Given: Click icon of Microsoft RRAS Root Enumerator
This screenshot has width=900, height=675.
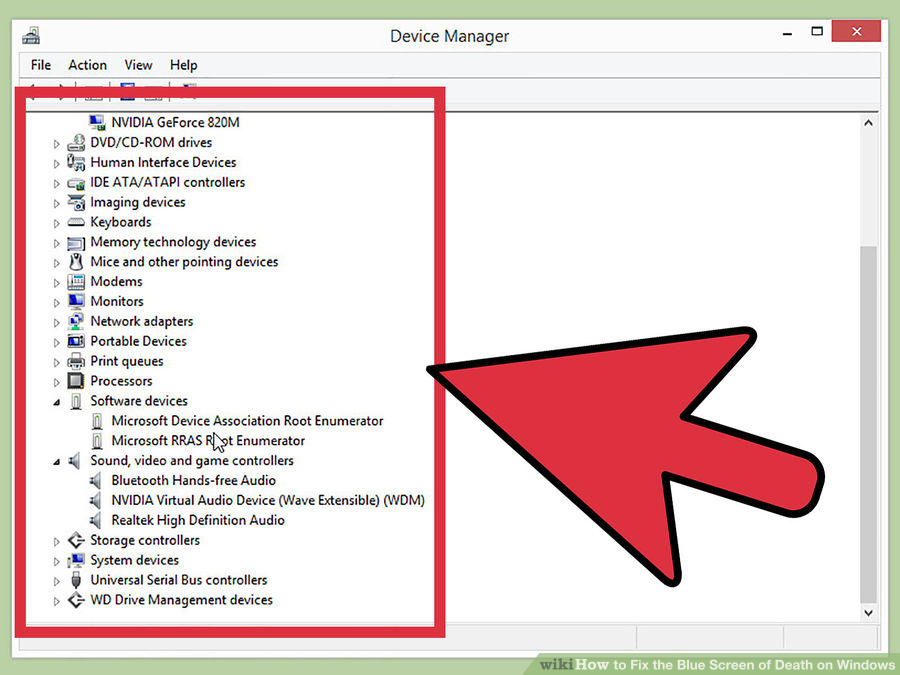Looking at the screenshot, I should (x=97, y=441).
